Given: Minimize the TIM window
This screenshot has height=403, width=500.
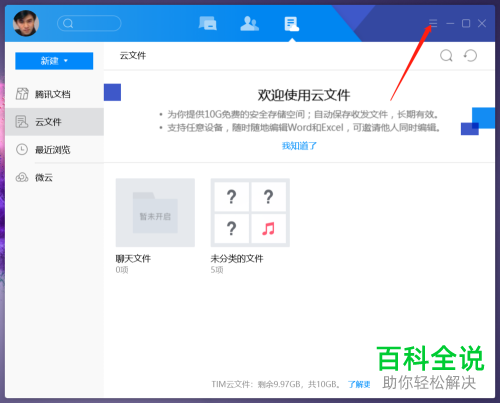Looking at the screenshot, I should pos(450,23).
